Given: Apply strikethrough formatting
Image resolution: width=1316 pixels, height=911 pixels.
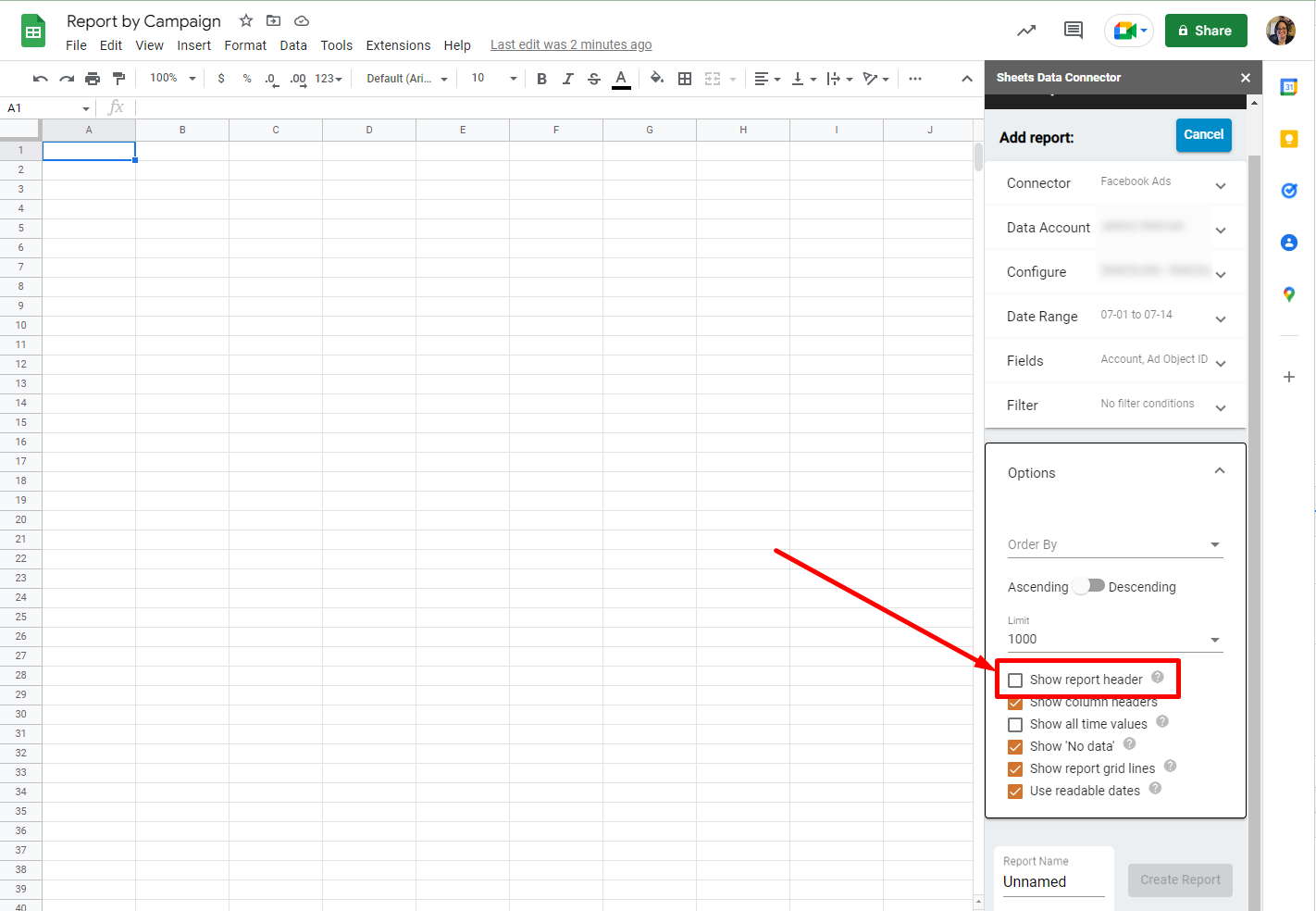Looking at the screenshot, I should pos(594,79).
